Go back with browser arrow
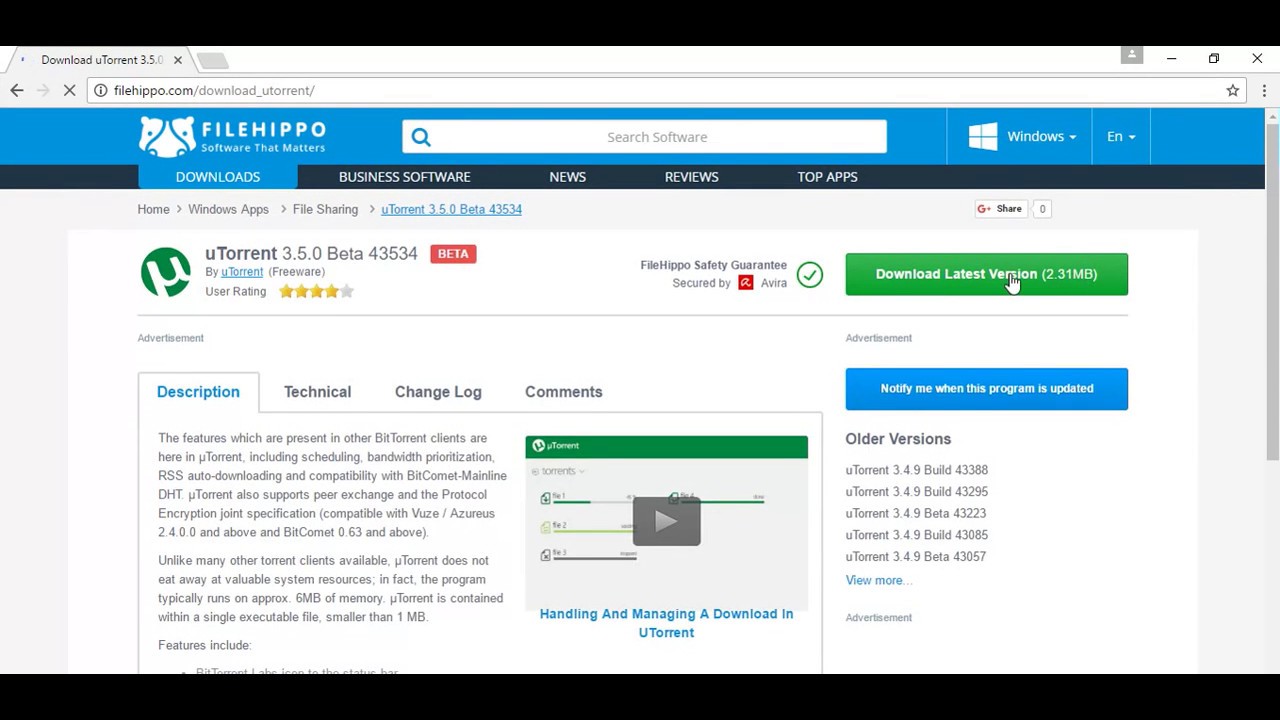Image resolution: width=1280 pixels, height=720 pixels. point(17,90)
